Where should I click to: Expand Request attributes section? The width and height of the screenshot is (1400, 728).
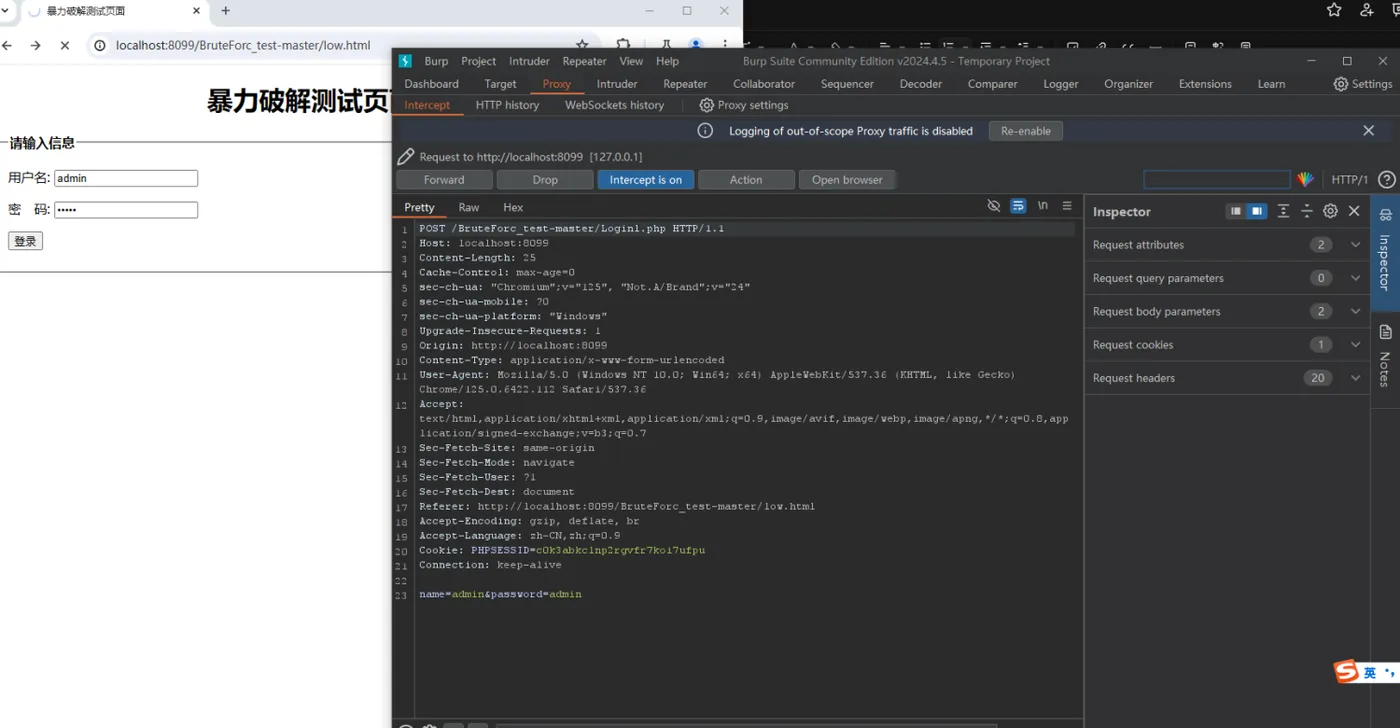point(1227,245)
